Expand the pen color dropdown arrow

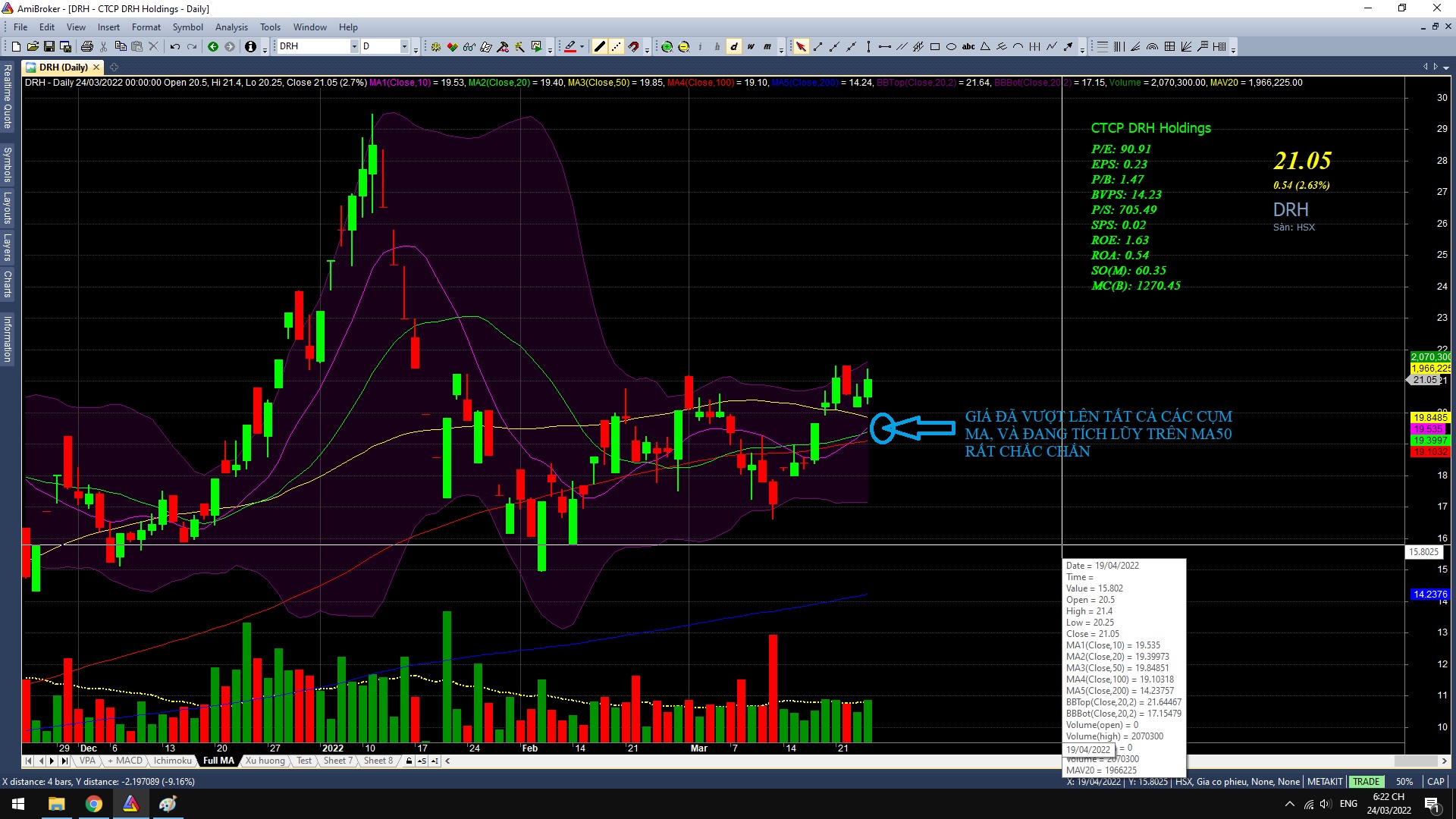(x=582, y=47)
